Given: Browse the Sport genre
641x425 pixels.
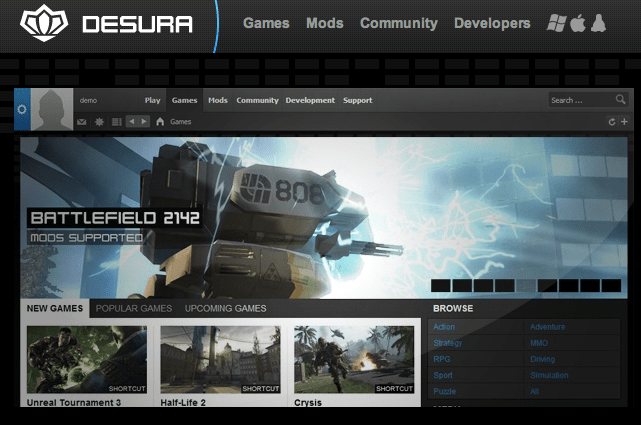Looking at the screenshot, I should point(443,375).
